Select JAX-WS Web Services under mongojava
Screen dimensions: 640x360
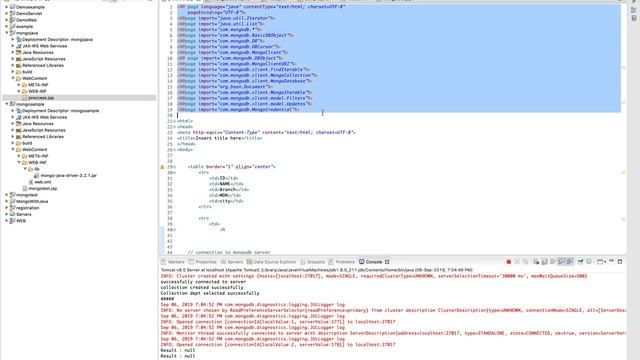tap(44, 46)
